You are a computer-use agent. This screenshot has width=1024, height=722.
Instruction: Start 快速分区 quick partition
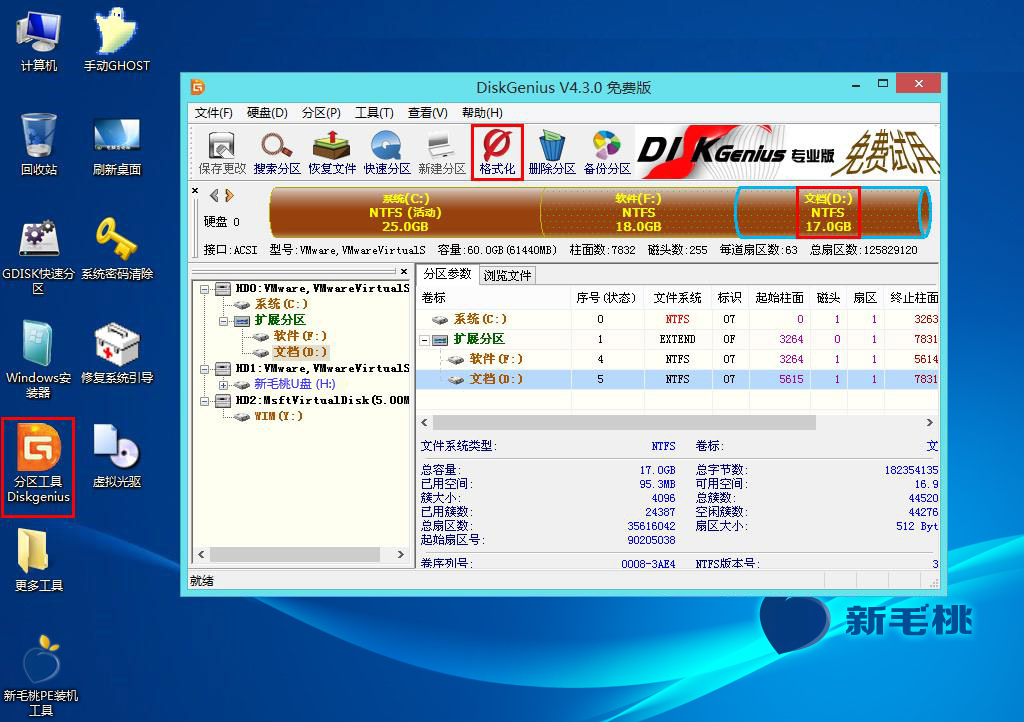(x=387, y=153)
